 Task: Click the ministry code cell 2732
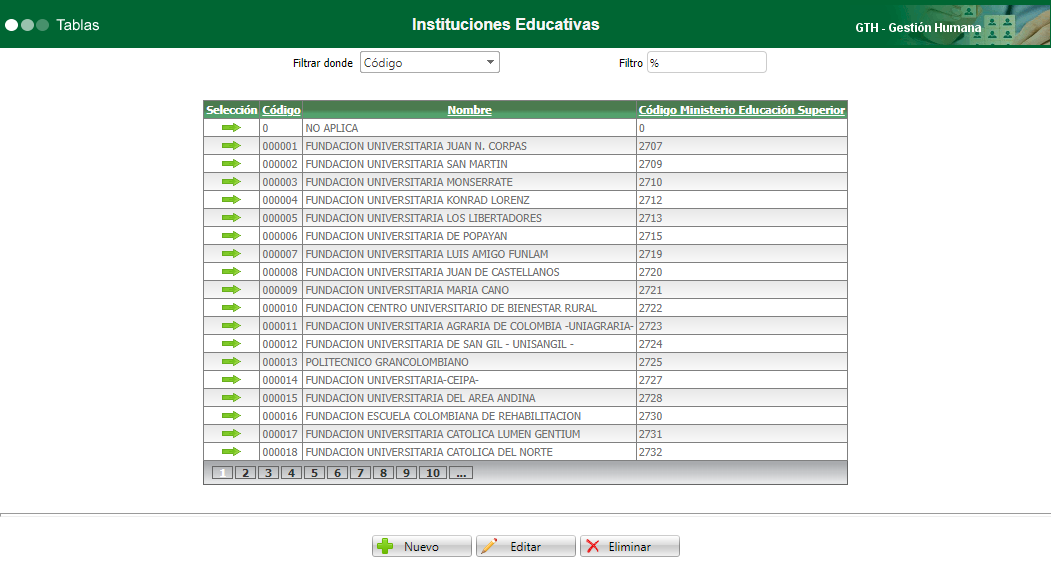[741, 452]
